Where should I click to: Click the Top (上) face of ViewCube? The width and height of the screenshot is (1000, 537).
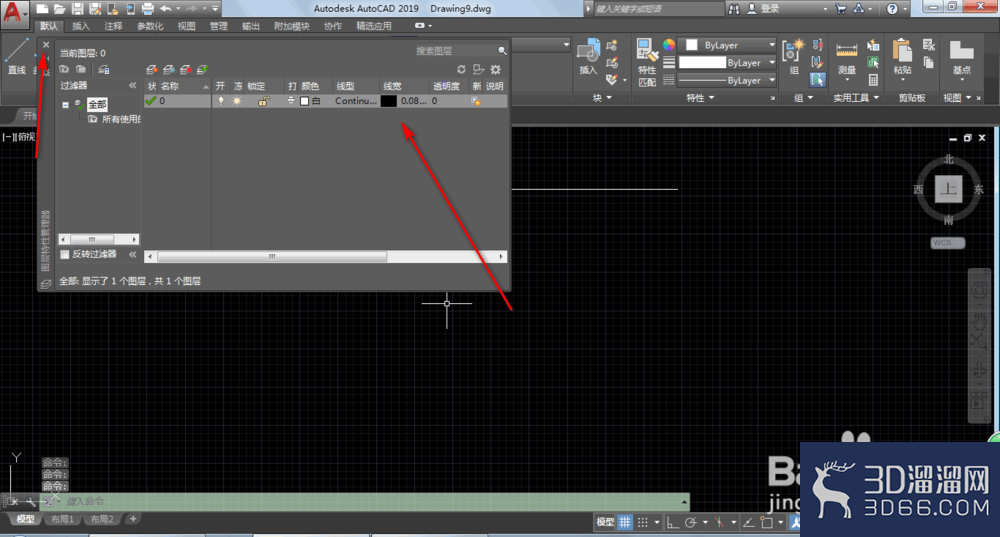(948, 189)
